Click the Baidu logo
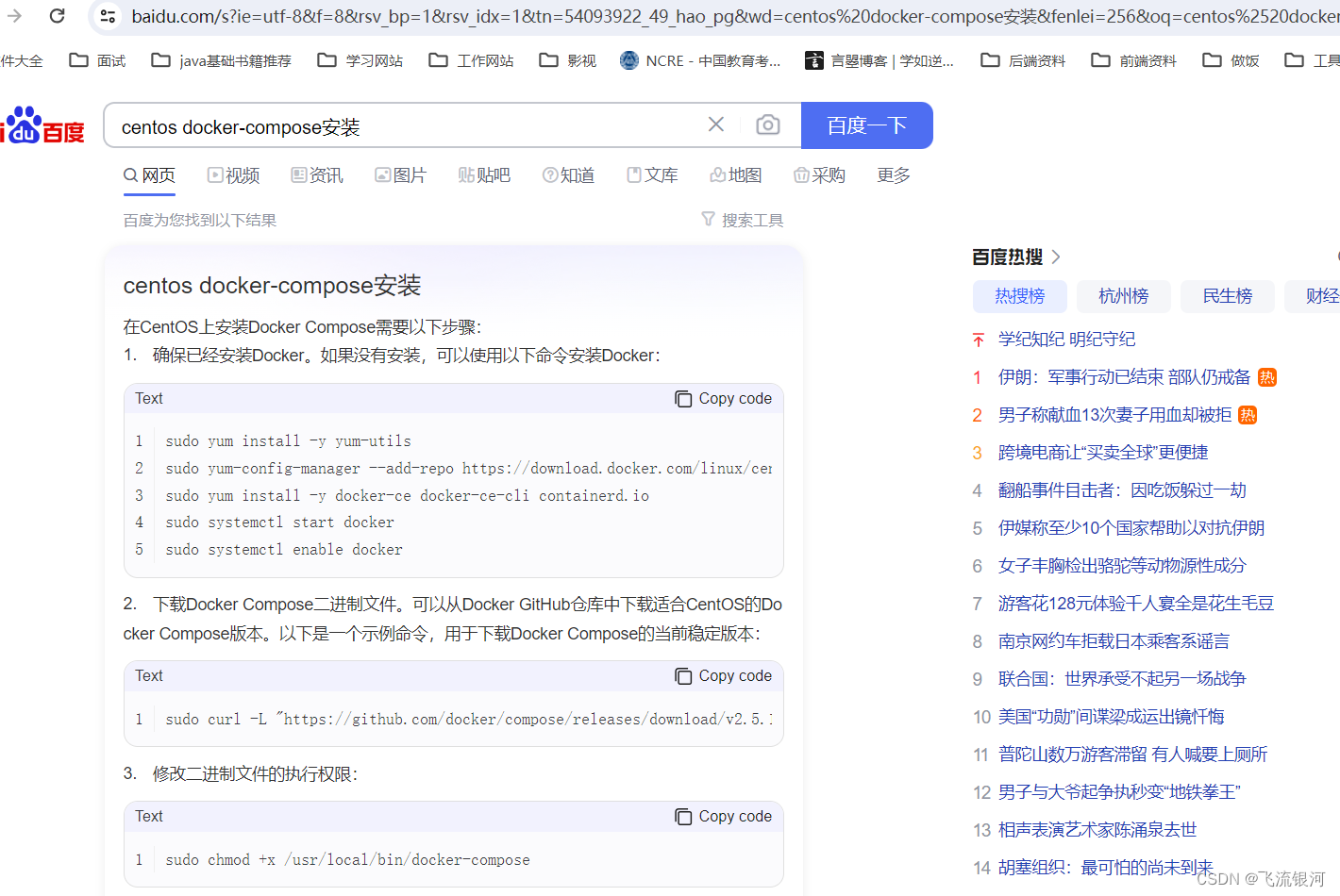Viewport: 1340px width, 896px height. pyautogui.click(x=42, y=125)
